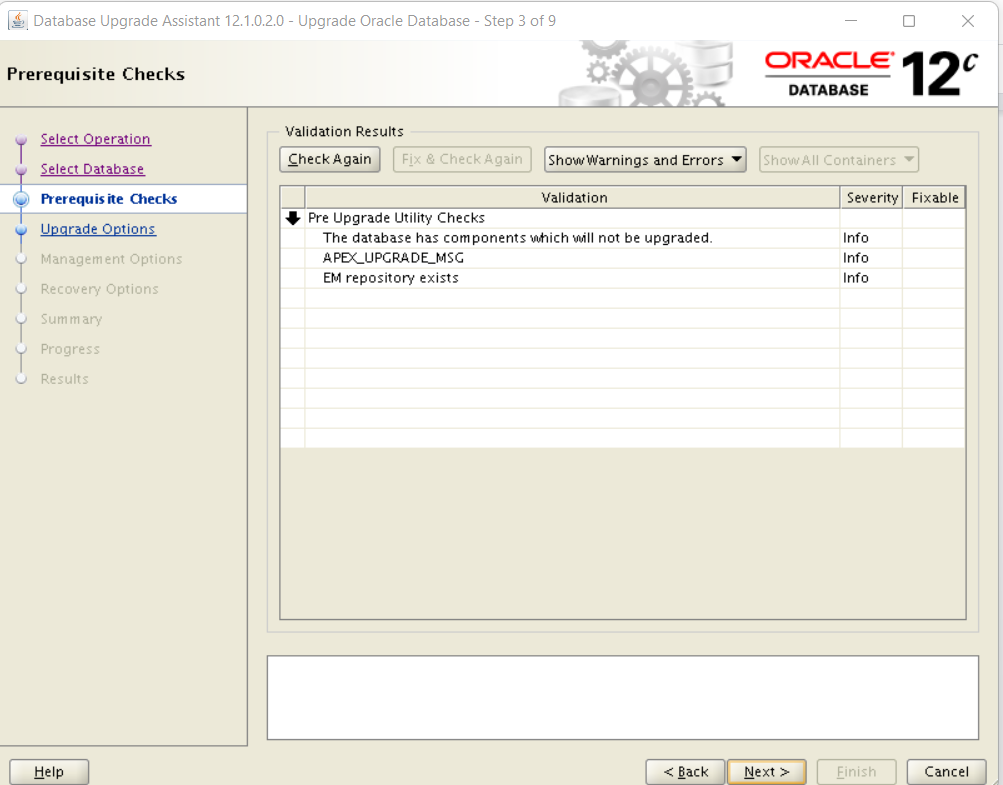Click the Java icon in title bar
Viewport: 1003px width, 785px height.
coord(17,20)
